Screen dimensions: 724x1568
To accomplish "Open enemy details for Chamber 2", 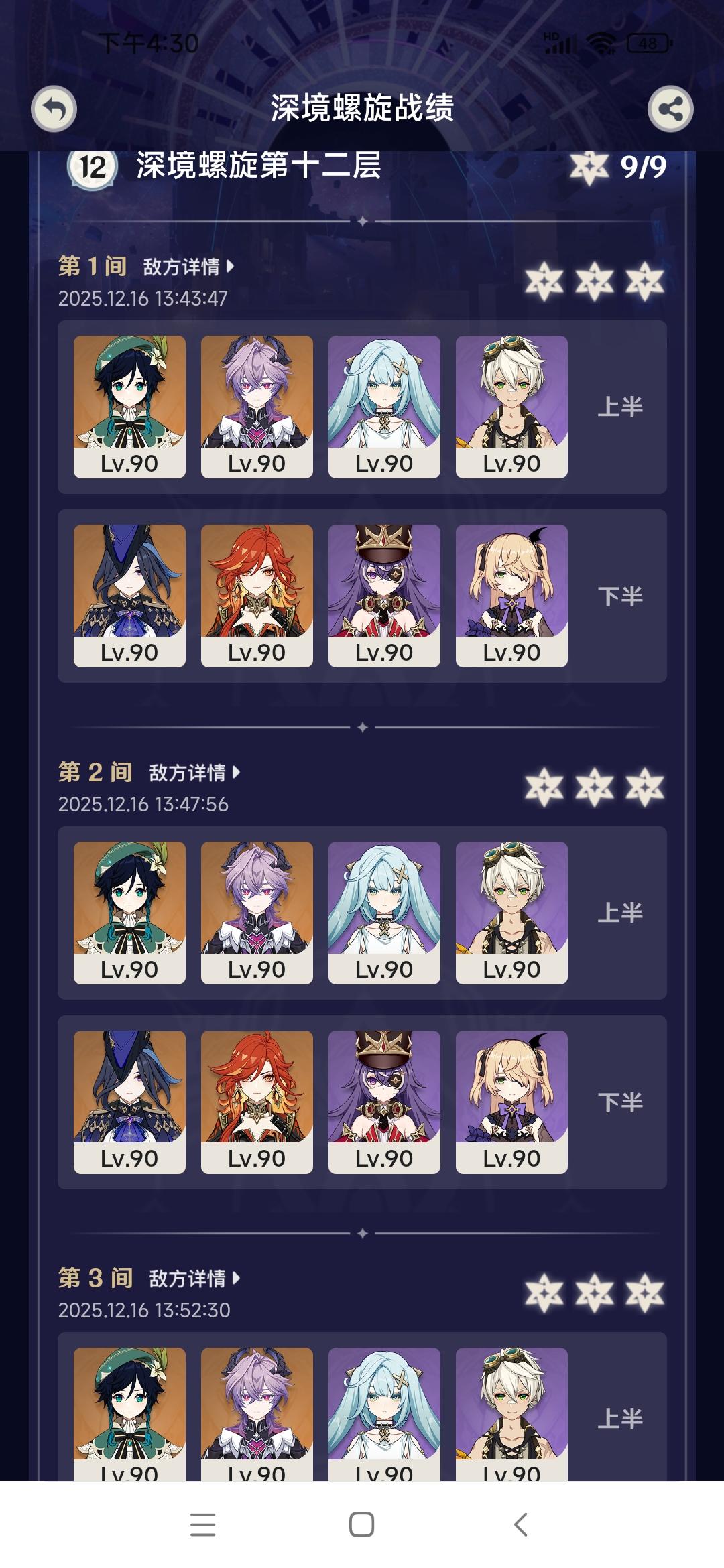I will [x=194, y=773].
